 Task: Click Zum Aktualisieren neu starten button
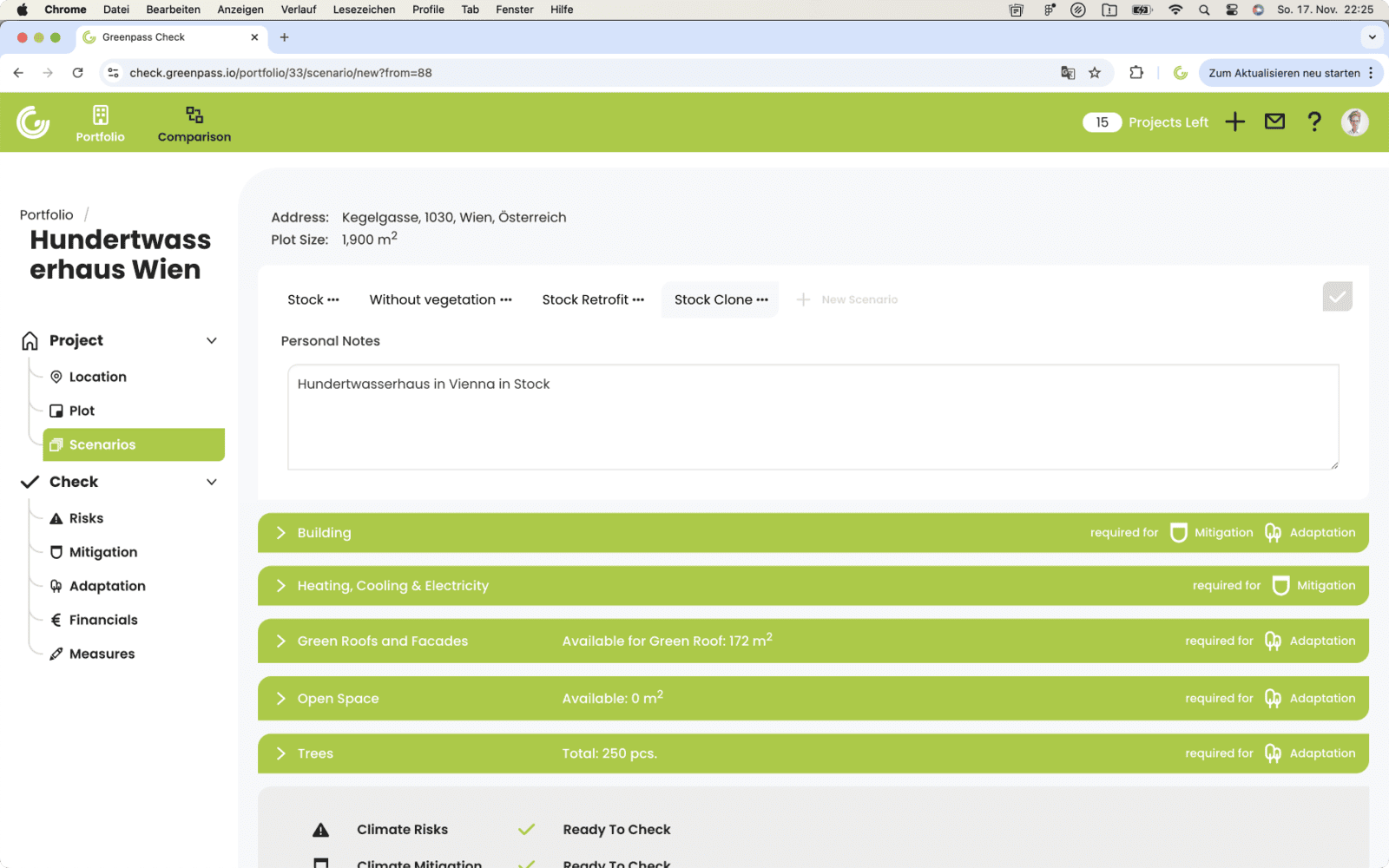pyautogui.click(x=1284, y=73)
